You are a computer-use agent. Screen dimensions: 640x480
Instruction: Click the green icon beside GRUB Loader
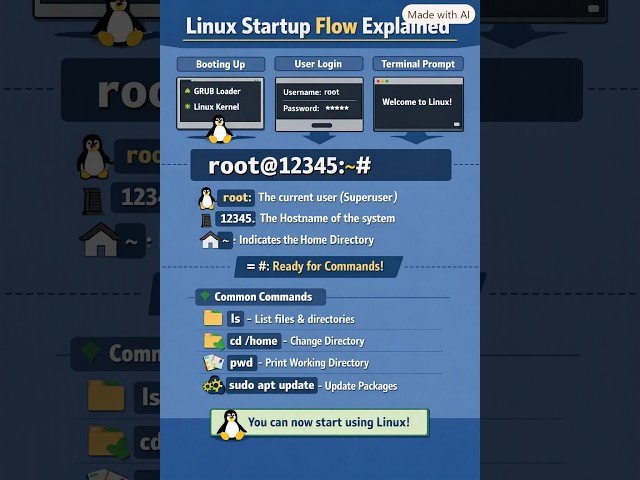pos(187,91)
